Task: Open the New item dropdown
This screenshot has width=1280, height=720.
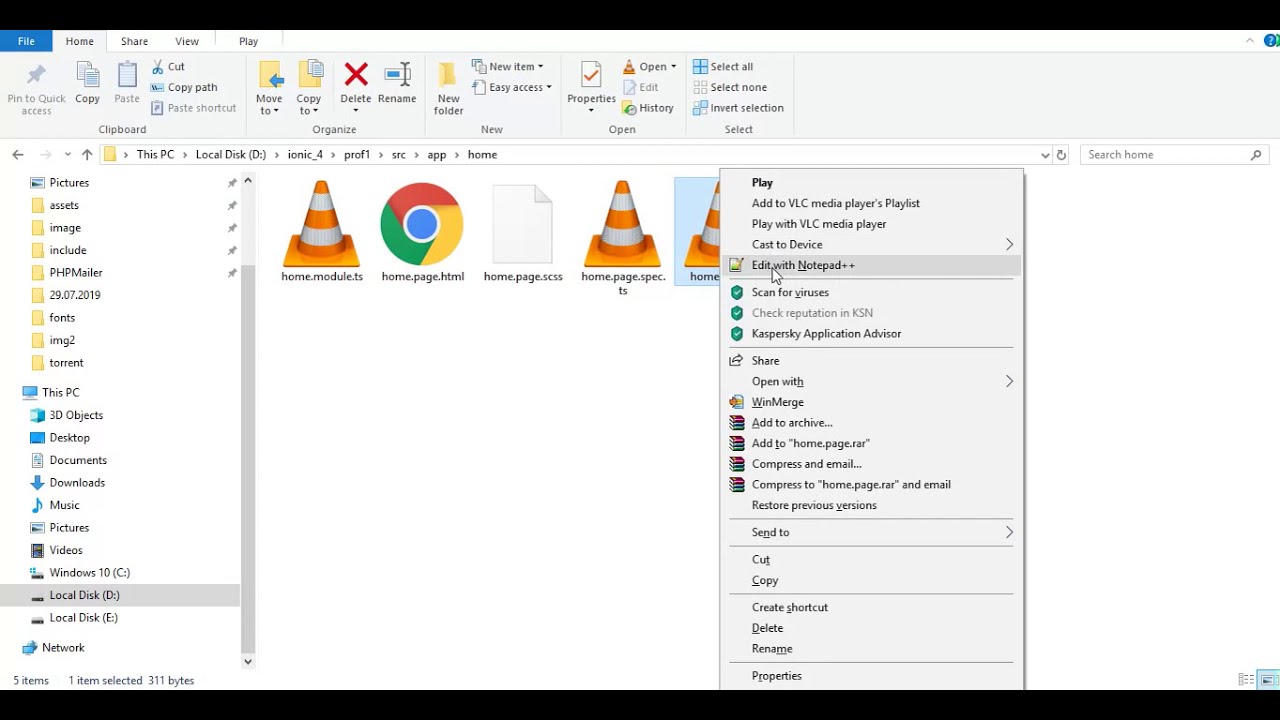Action: 508,66
